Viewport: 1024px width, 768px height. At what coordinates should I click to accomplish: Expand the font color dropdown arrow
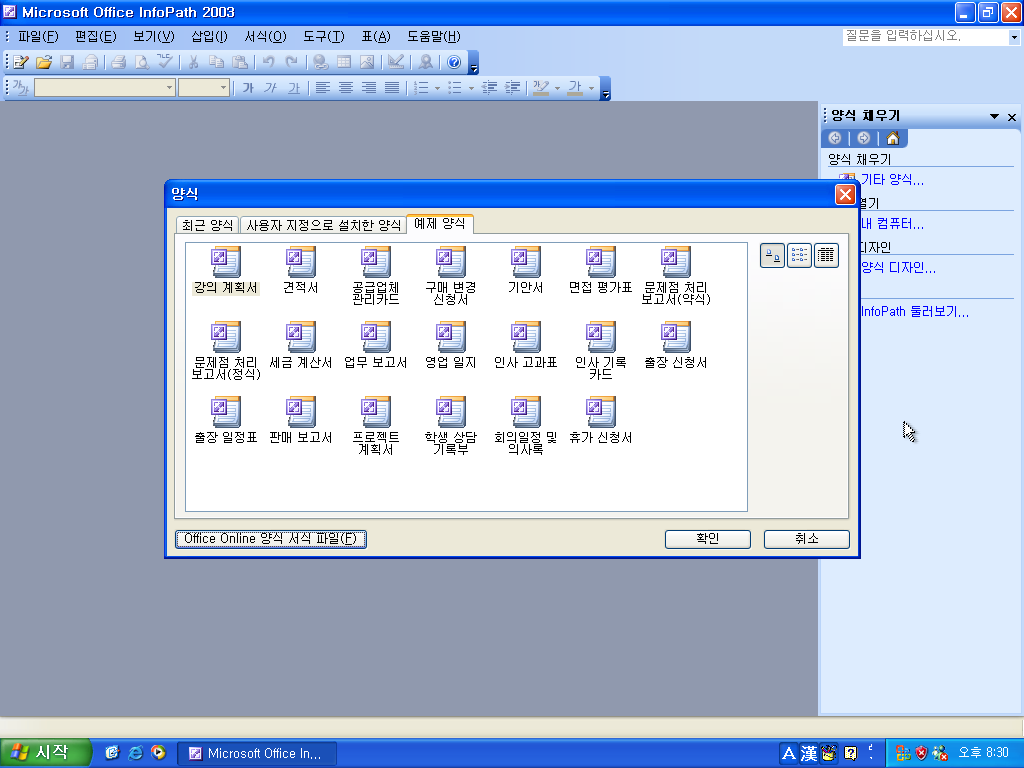pos(592,88)
